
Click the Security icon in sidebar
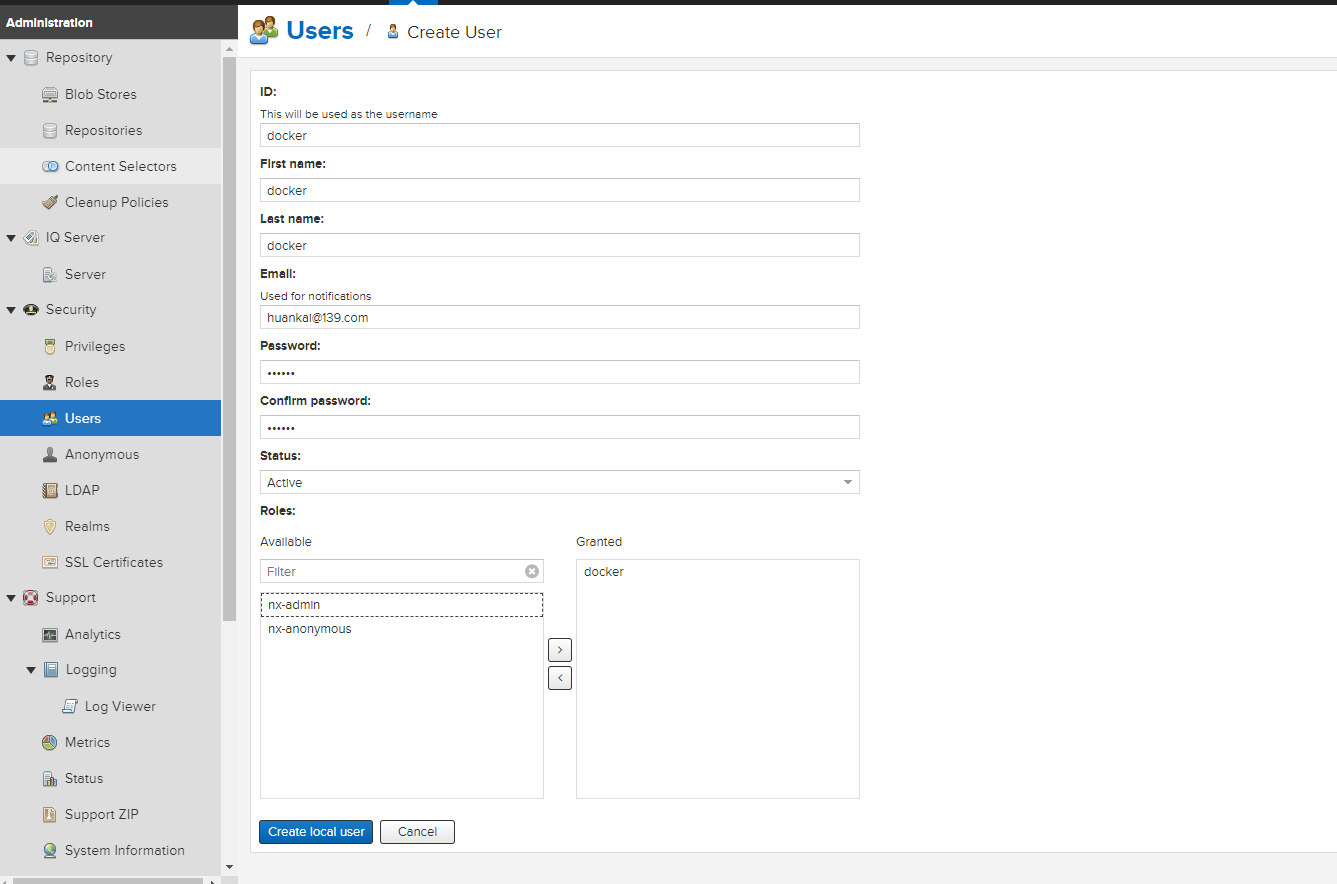point(31,310)
